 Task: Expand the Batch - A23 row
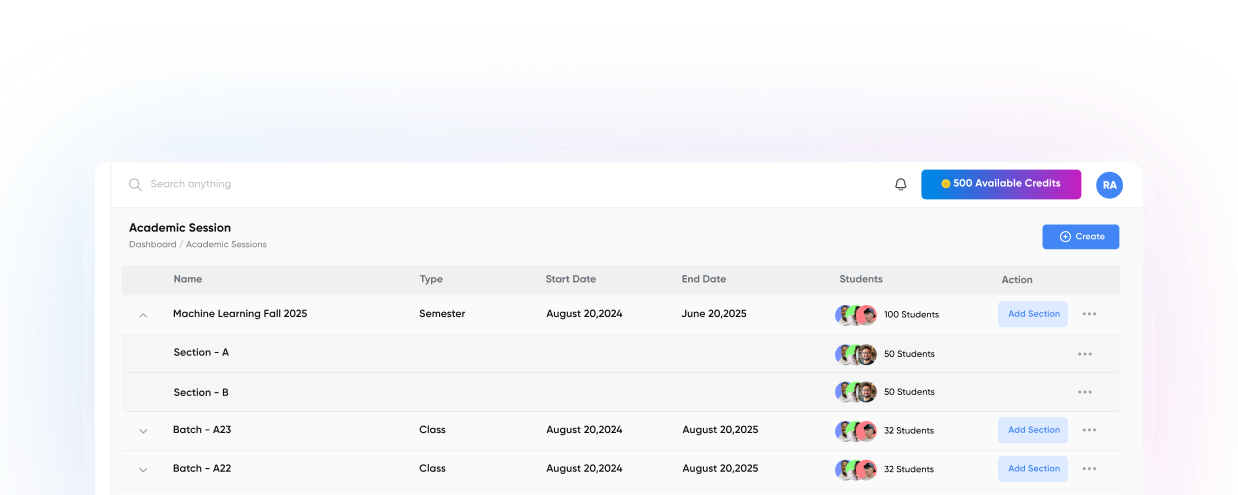tap(143, 431)
